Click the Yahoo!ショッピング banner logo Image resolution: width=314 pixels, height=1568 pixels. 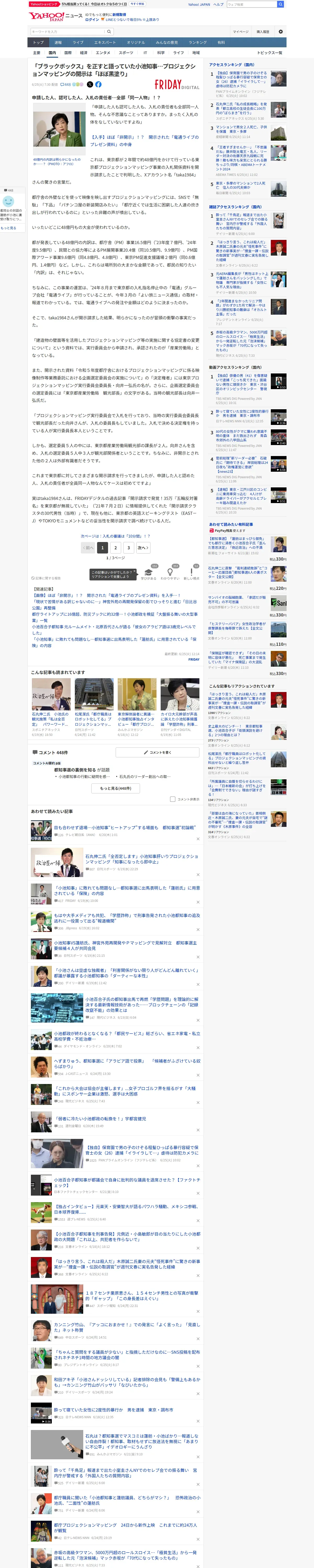[x=44, y=4]
